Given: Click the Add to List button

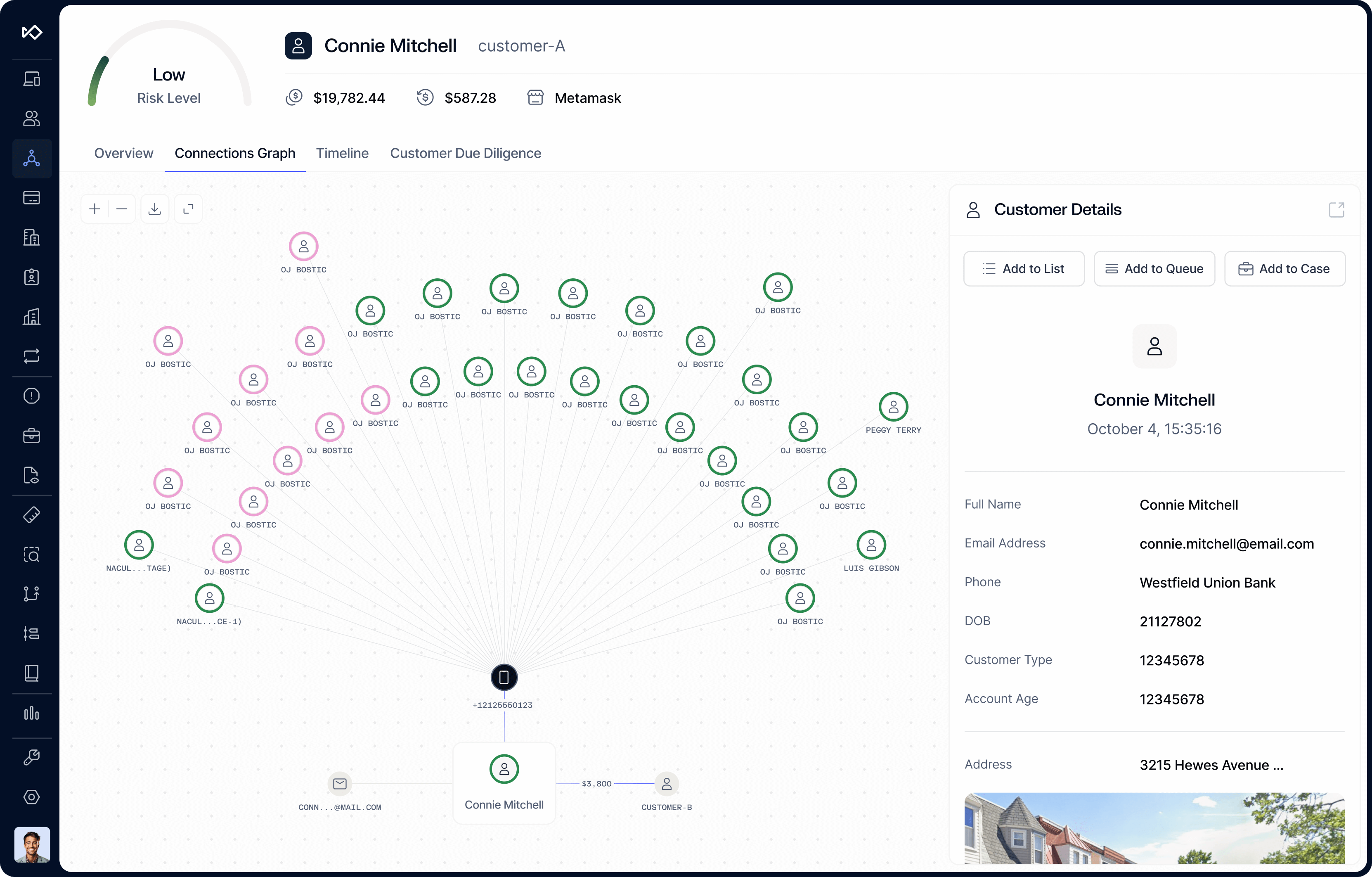Looking at the screenshot, I should [x=1023, y=269].
